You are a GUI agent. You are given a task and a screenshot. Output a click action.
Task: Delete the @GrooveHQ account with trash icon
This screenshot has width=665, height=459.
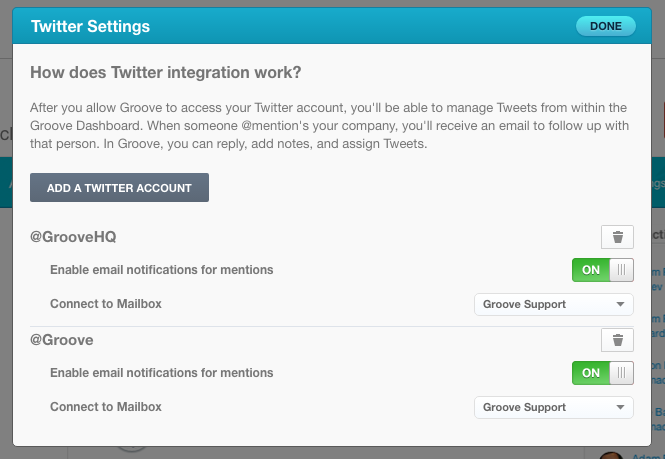[x=617, y=237]
